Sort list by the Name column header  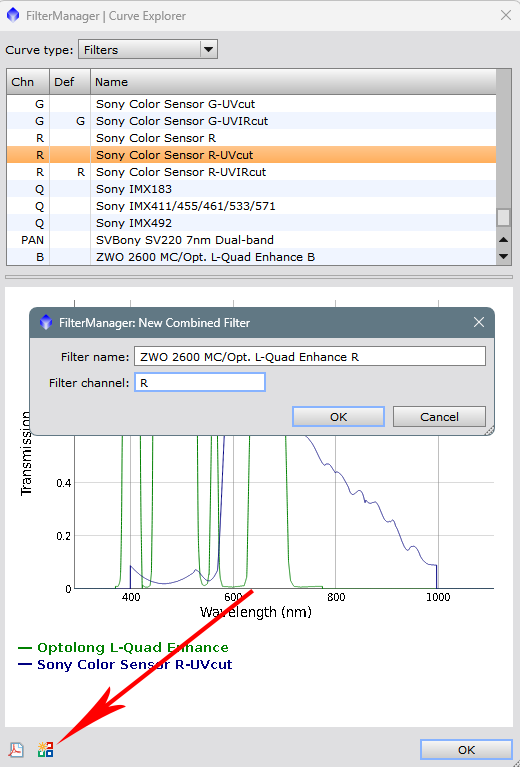coord(294,82)
